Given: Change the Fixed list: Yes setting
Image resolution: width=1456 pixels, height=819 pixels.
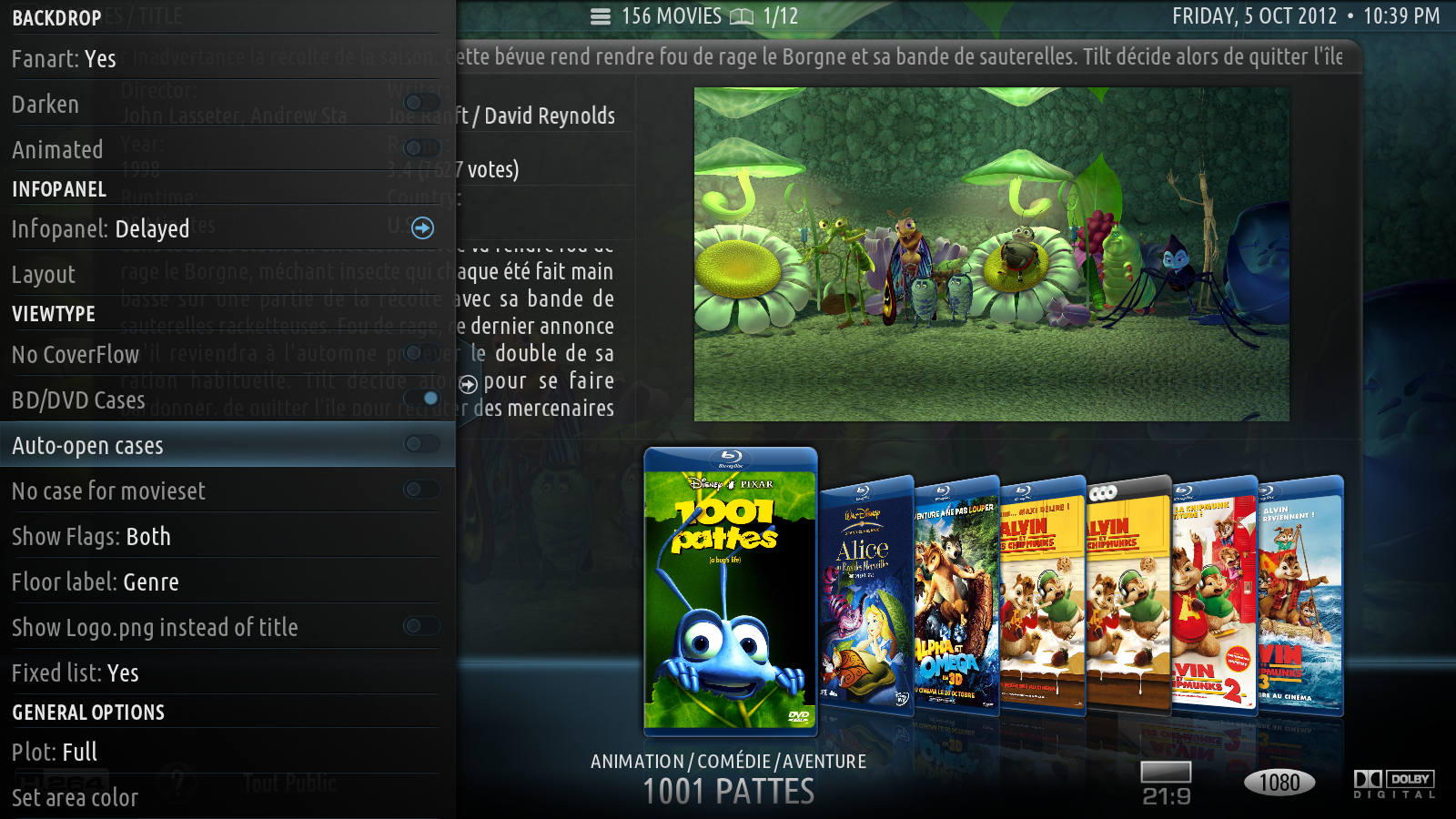Looking at the screenshot, I should 227,672.
